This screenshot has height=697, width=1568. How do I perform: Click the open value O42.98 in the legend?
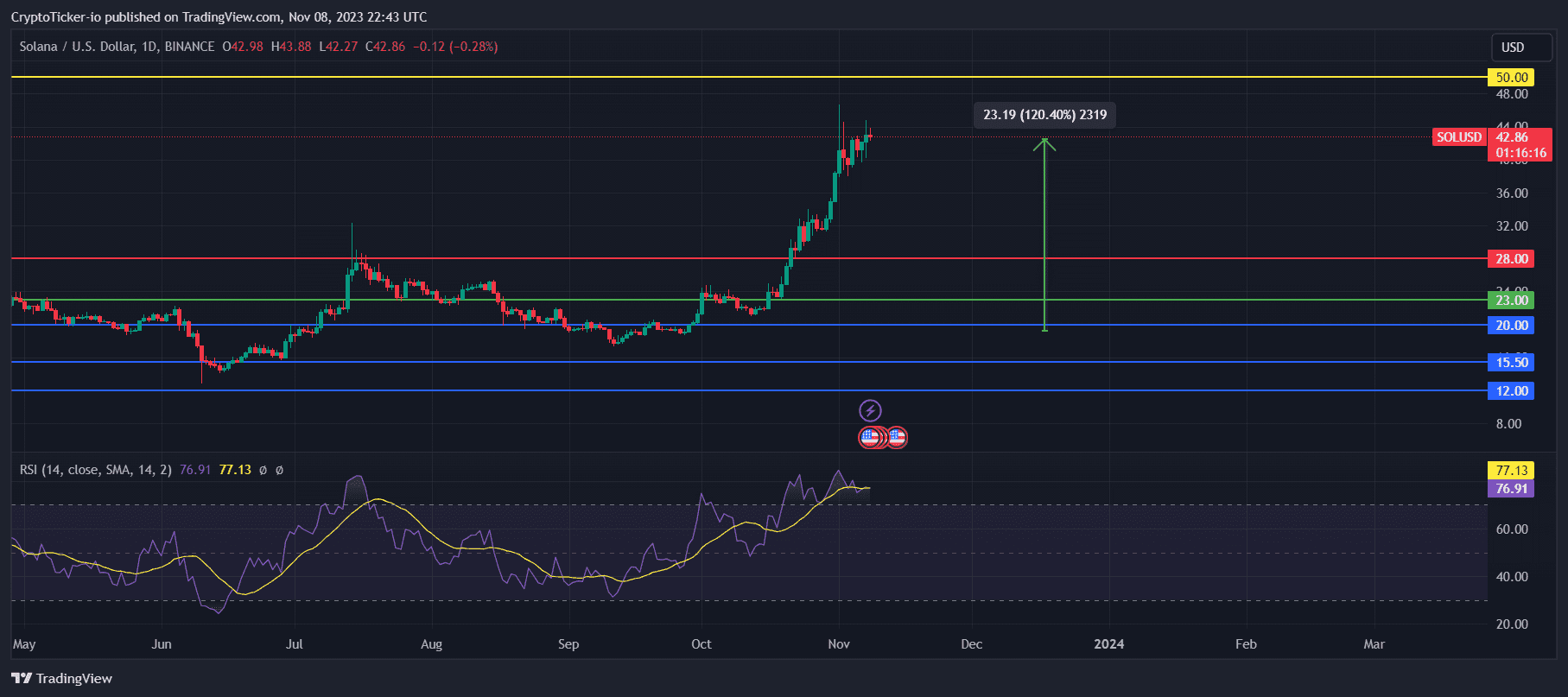(243, 47)
